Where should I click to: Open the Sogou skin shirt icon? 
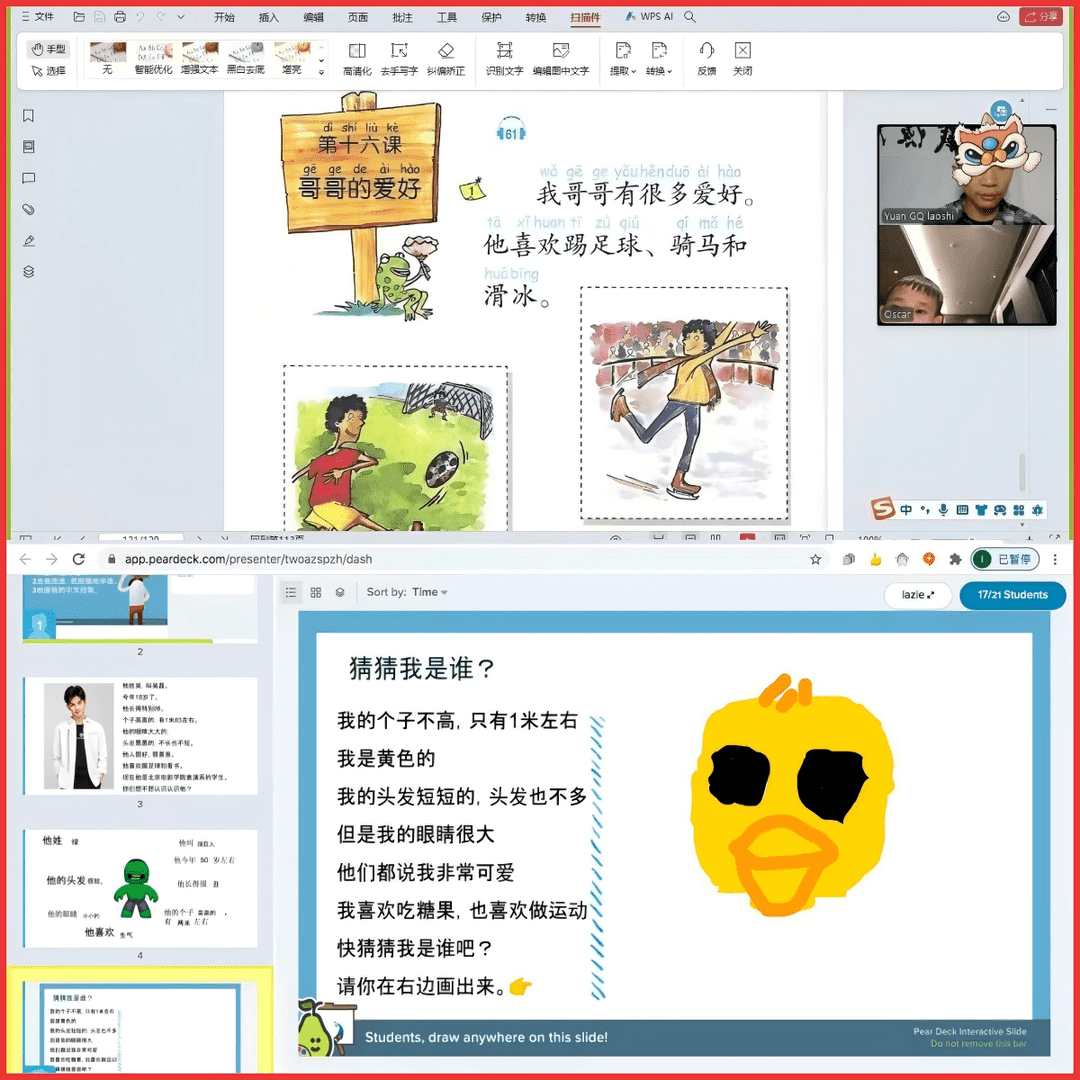981,510
